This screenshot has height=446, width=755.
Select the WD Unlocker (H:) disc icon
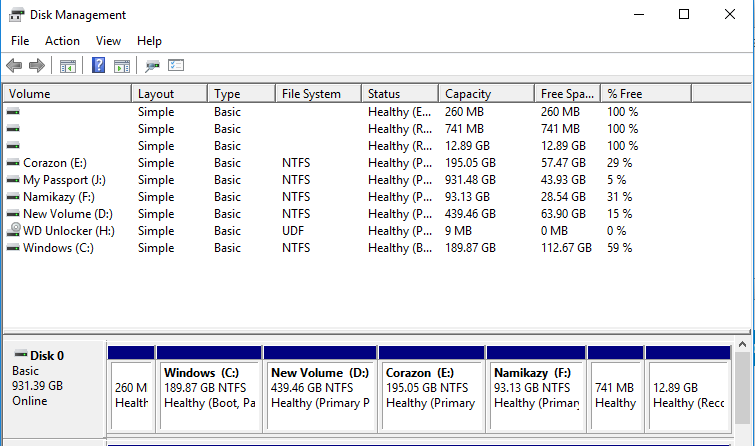click(x=13, y=231)
